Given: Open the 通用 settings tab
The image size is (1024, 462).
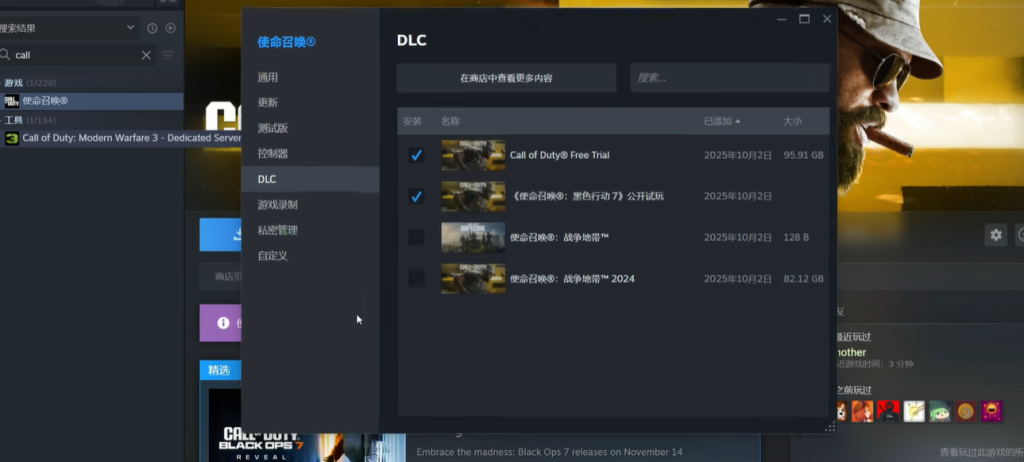Looking at the screenshot, I should coord(267,77).
